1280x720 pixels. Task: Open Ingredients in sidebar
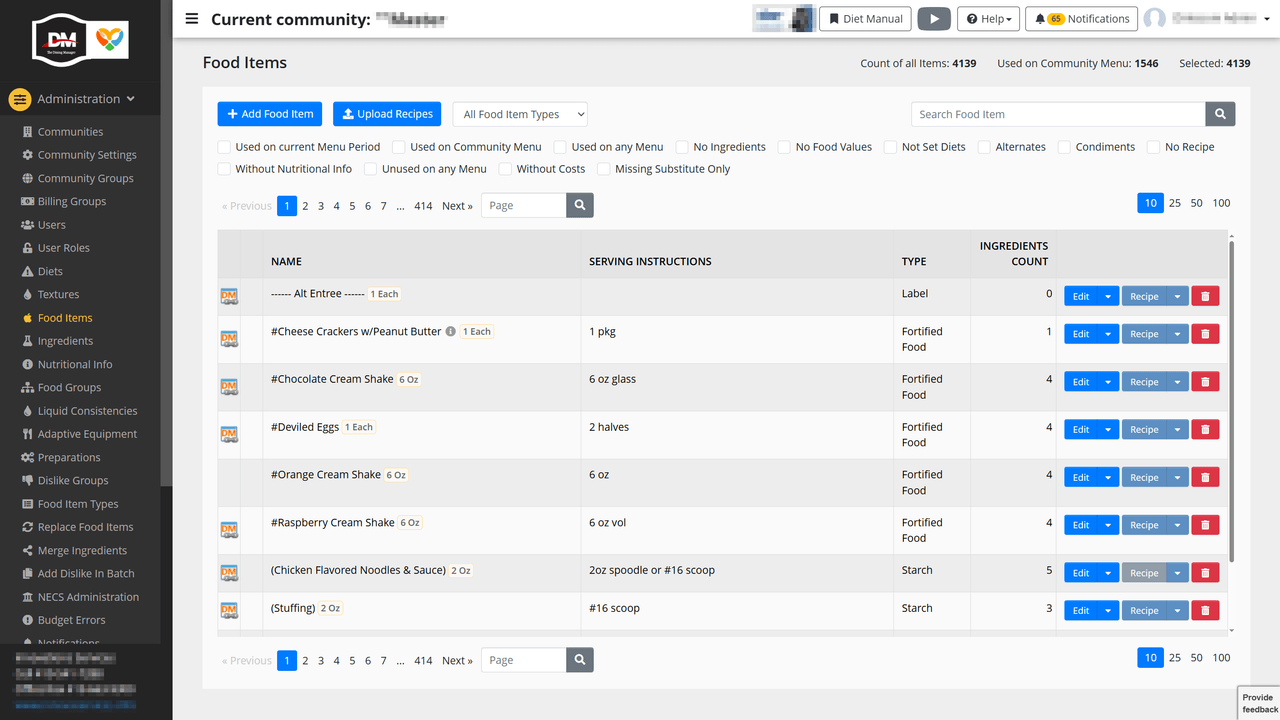tap(65, 341)
